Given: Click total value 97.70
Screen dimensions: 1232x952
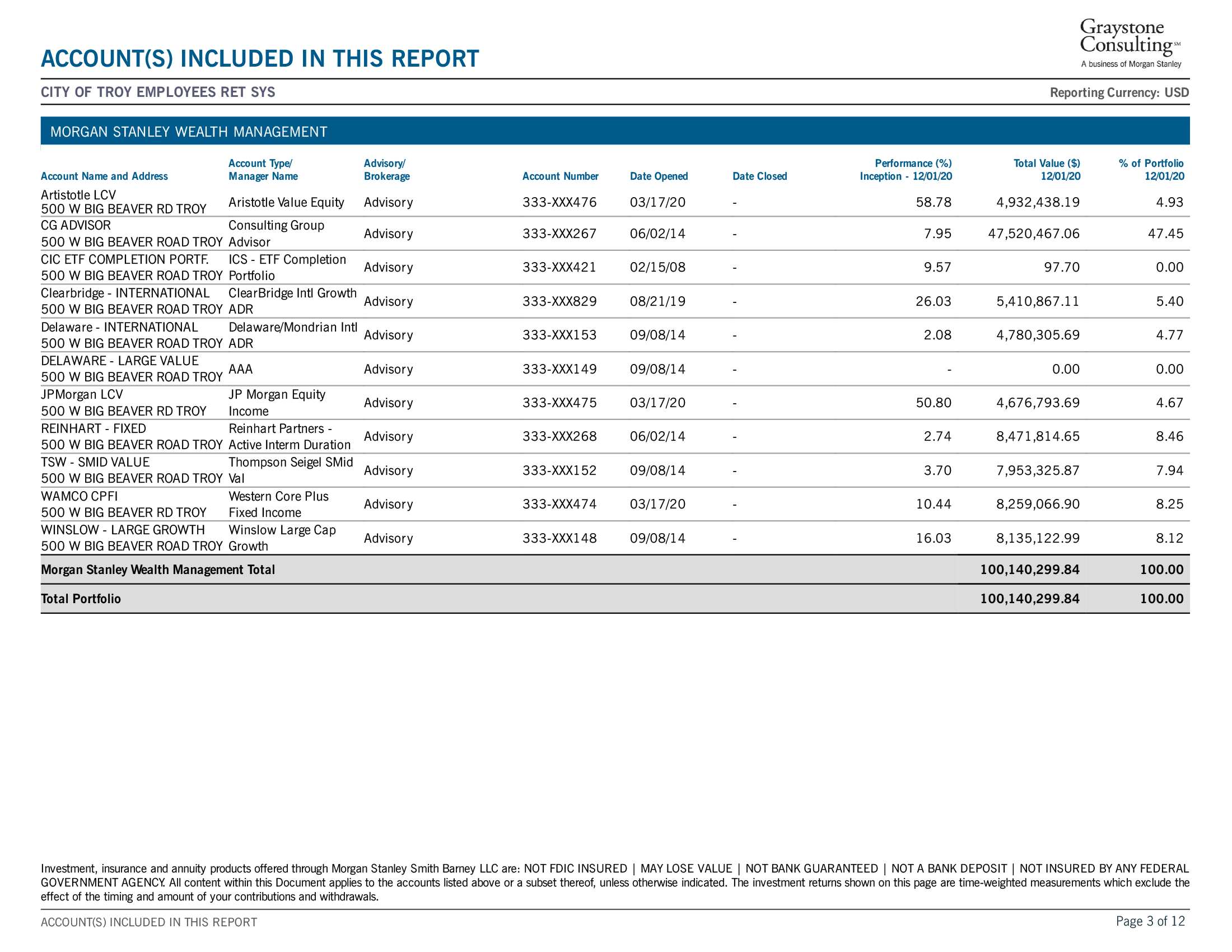Looking at the screenshot, I should click(1062, 267).
